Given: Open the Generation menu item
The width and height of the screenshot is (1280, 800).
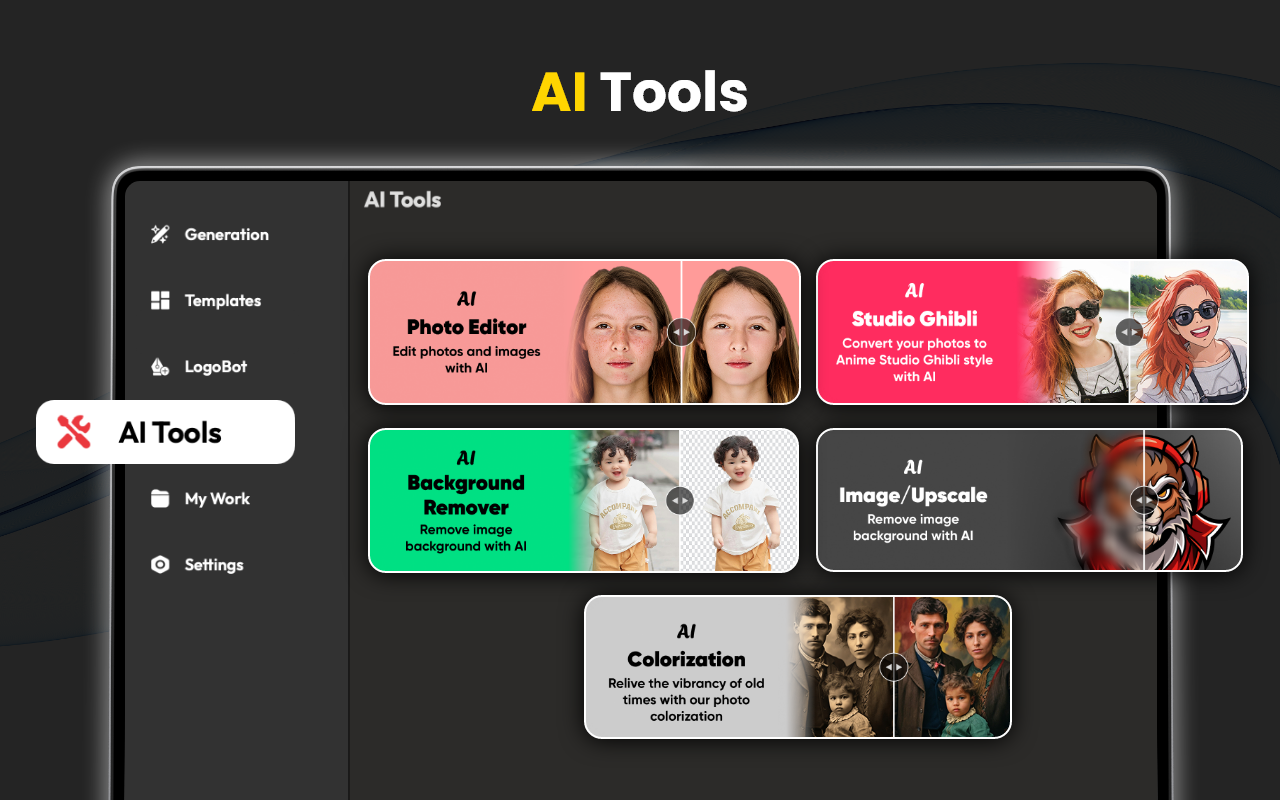Looking at the screenshot, I should [x=210, y=235].
